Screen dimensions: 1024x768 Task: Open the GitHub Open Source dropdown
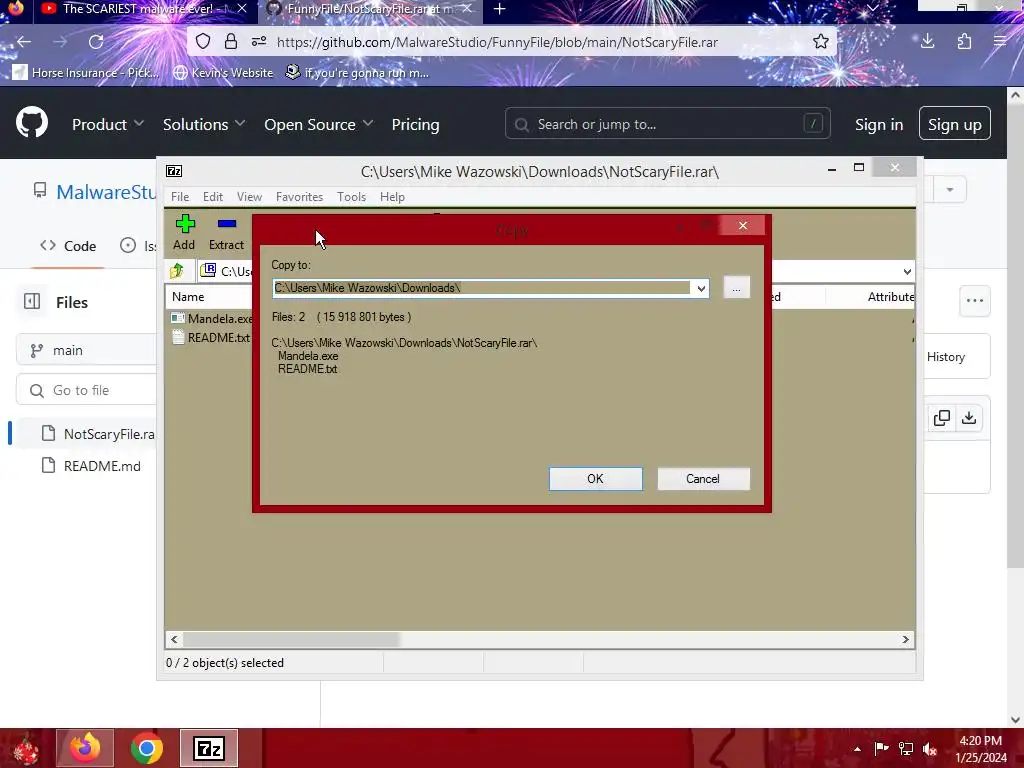point(319,124)
